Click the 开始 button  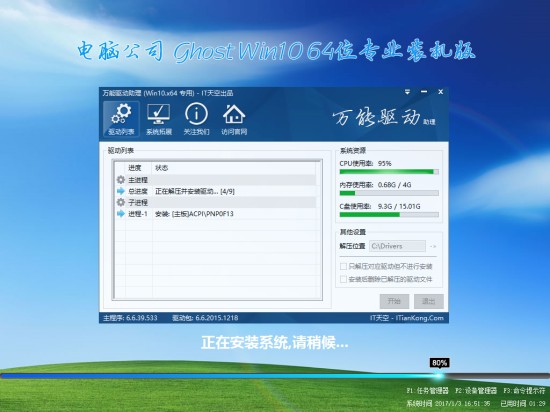click(394, 301)
